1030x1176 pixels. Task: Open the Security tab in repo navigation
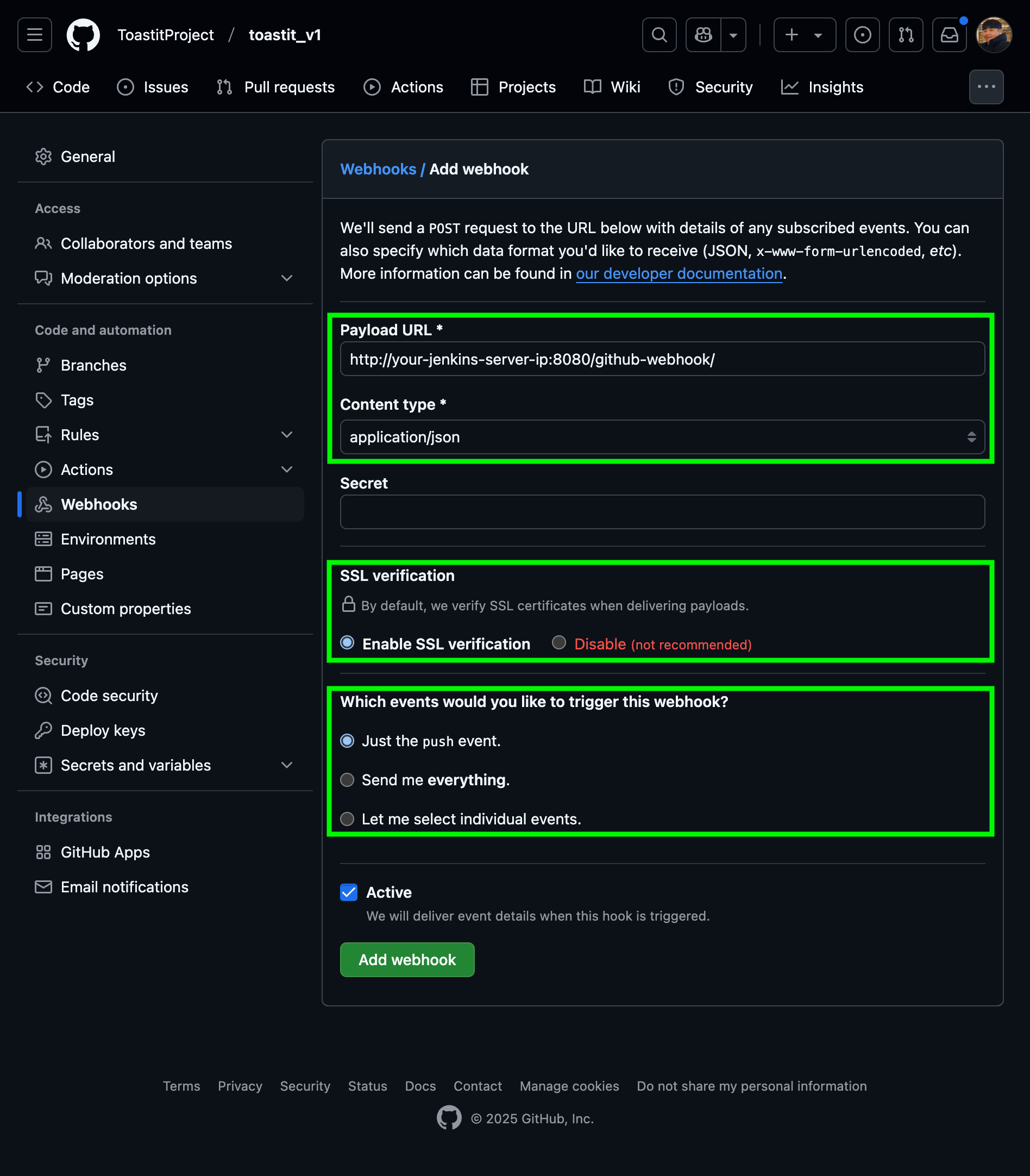coord(711,87)
